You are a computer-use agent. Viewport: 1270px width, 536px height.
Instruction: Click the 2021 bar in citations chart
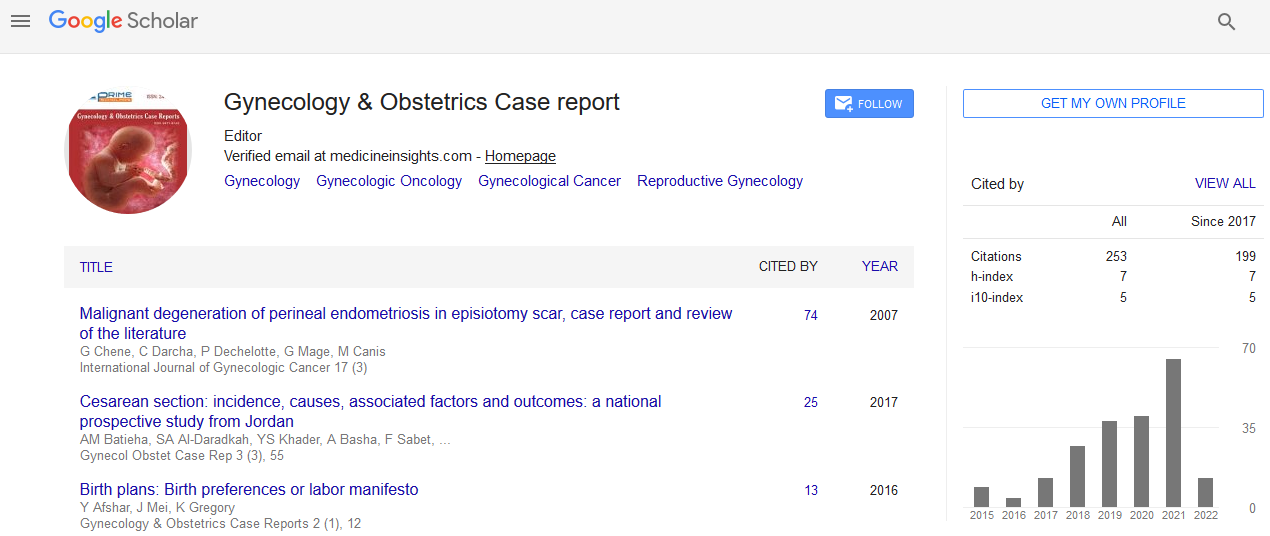pos(1173,432)
